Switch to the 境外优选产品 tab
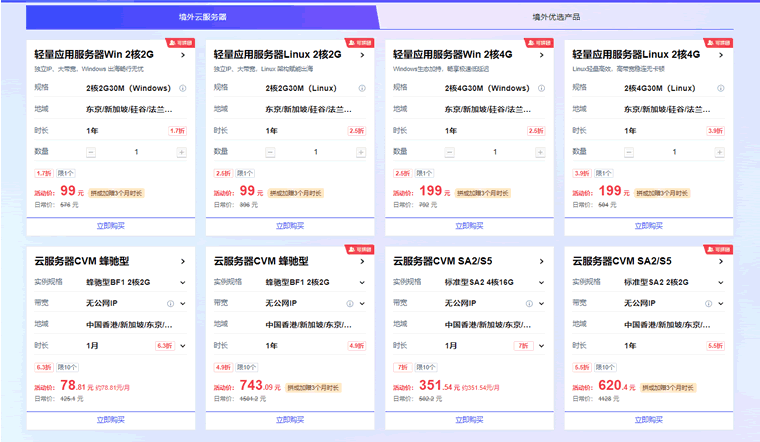 point(556,17)
